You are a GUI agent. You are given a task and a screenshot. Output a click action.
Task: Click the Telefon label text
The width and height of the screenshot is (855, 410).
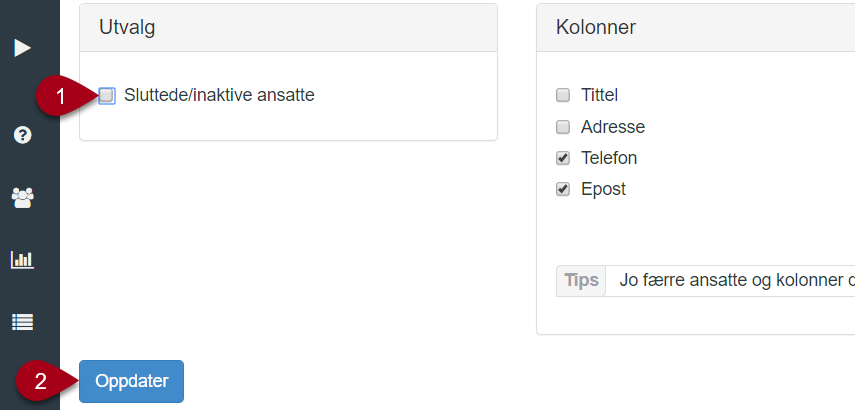pyautogui.click(x=609, y=158)
